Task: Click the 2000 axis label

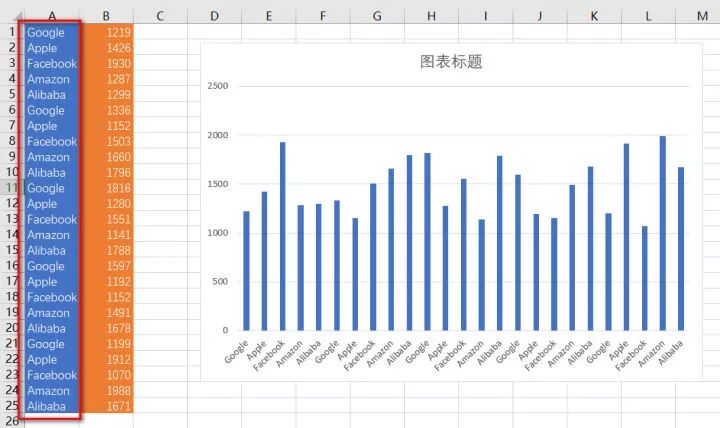Action: (x=218, y=135)
